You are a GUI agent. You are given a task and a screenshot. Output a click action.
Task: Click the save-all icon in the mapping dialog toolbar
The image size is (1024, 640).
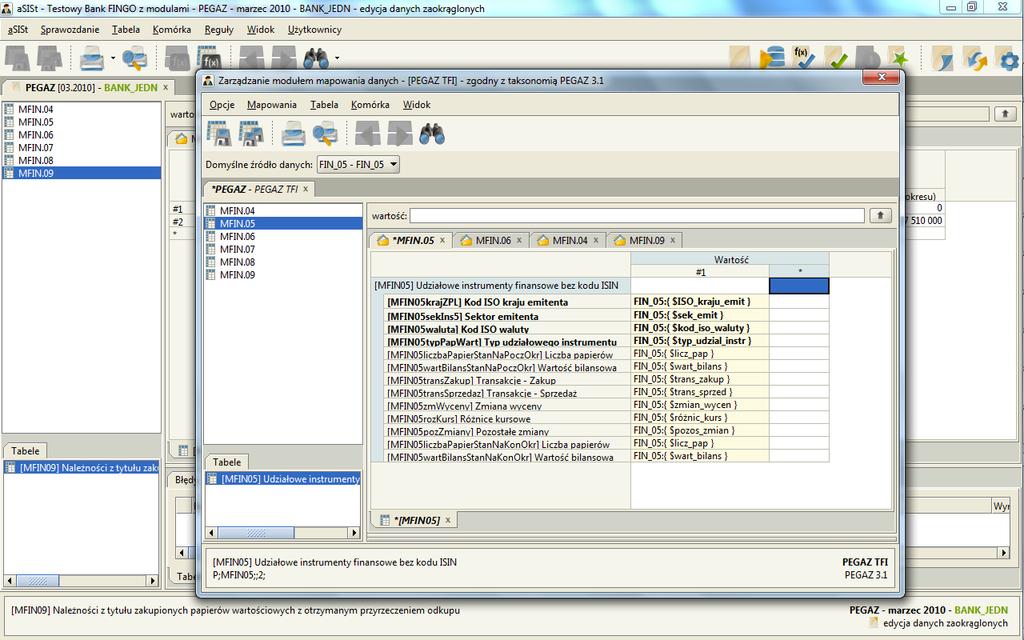(x=251, y=134)
